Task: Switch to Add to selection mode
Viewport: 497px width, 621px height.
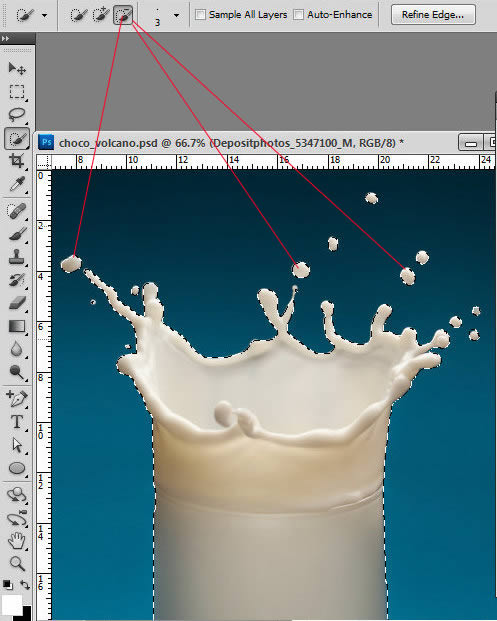Action: pos(100,15)
